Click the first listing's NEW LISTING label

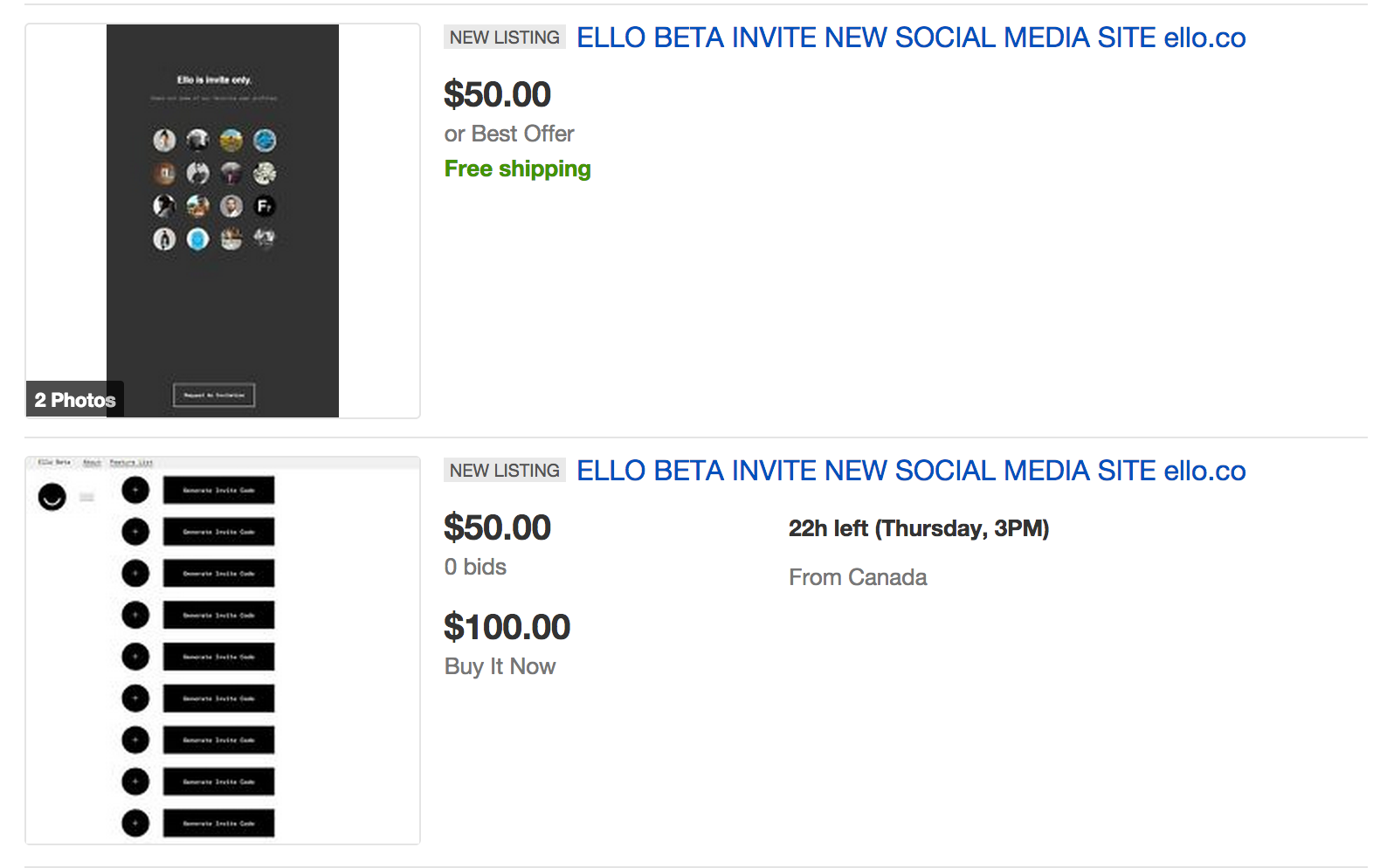[505, 38]
